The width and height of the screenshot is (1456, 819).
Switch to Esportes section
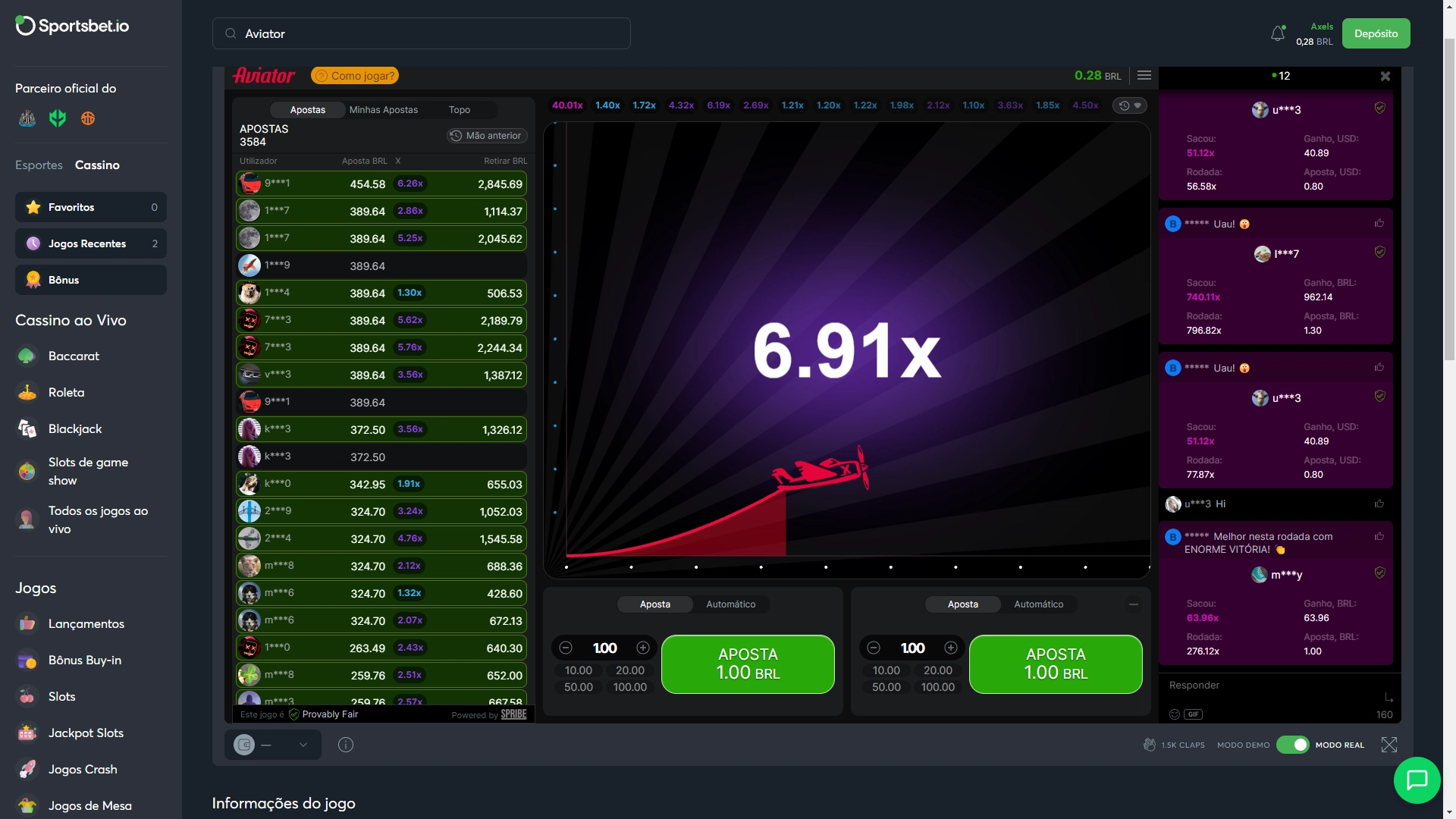pyautogui.click(x=39, y=165)
